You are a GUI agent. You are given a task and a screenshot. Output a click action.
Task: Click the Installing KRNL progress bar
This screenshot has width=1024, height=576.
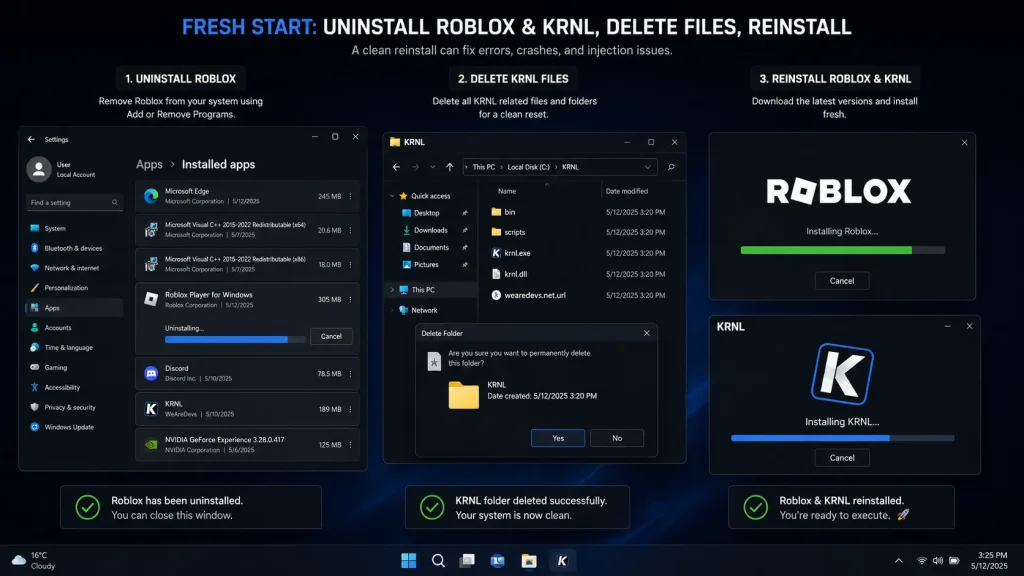click(842, 438)
